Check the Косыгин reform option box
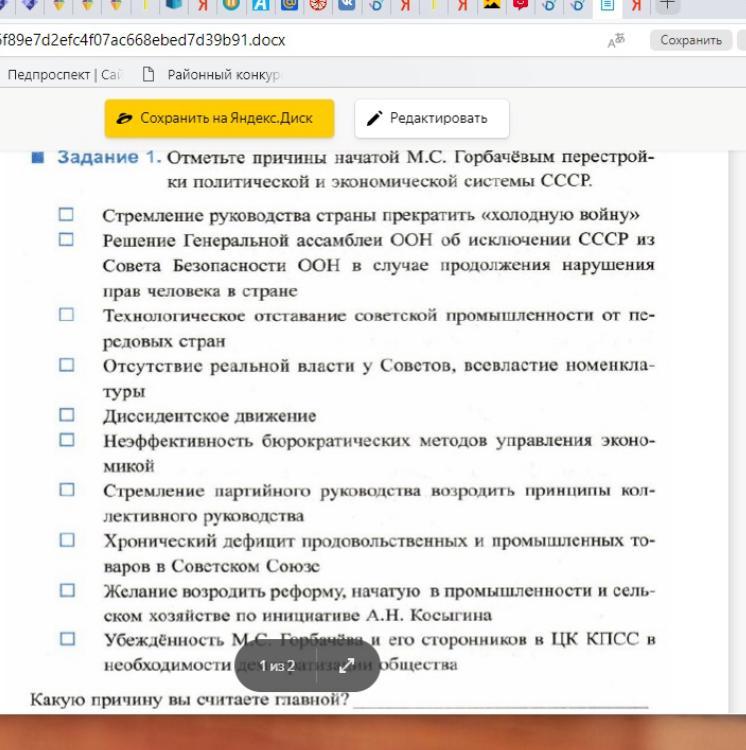This screenshot has height=750, width=746. (66, 590)
